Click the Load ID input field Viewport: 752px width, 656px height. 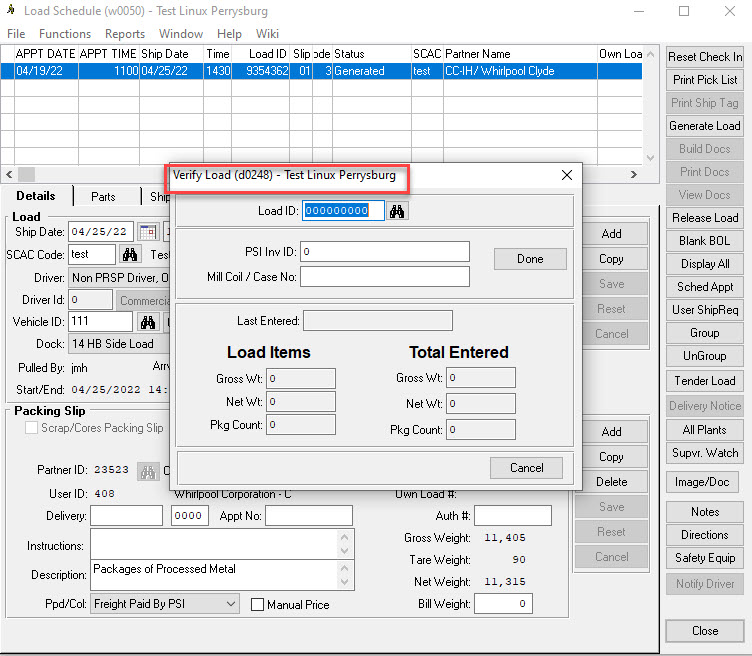[x=343, y=211]
